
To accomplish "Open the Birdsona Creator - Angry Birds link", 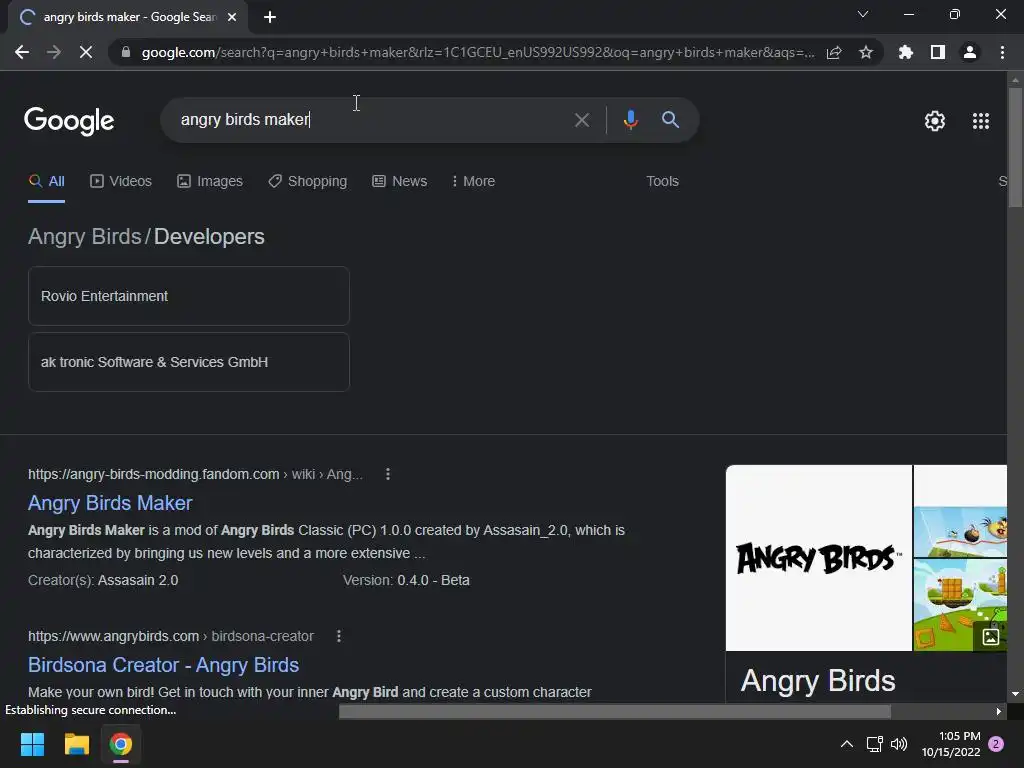I will click(x=163, y=665).
